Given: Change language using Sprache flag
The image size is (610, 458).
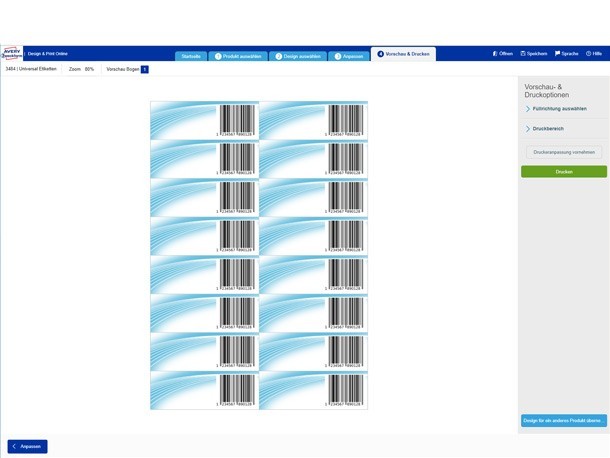Looking at the screenshot, I should pos(567,53).
